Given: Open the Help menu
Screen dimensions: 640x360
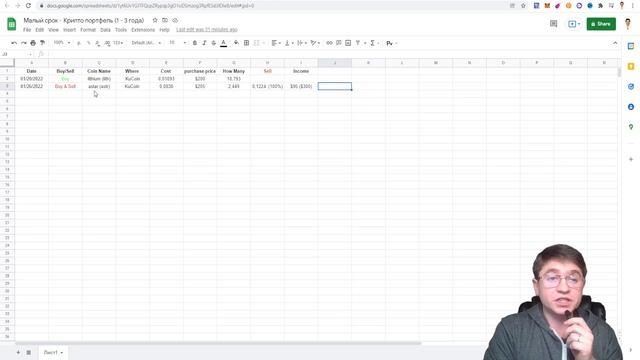Looking at the screenshot, I should pyautogui.click(x=164, y=30).
